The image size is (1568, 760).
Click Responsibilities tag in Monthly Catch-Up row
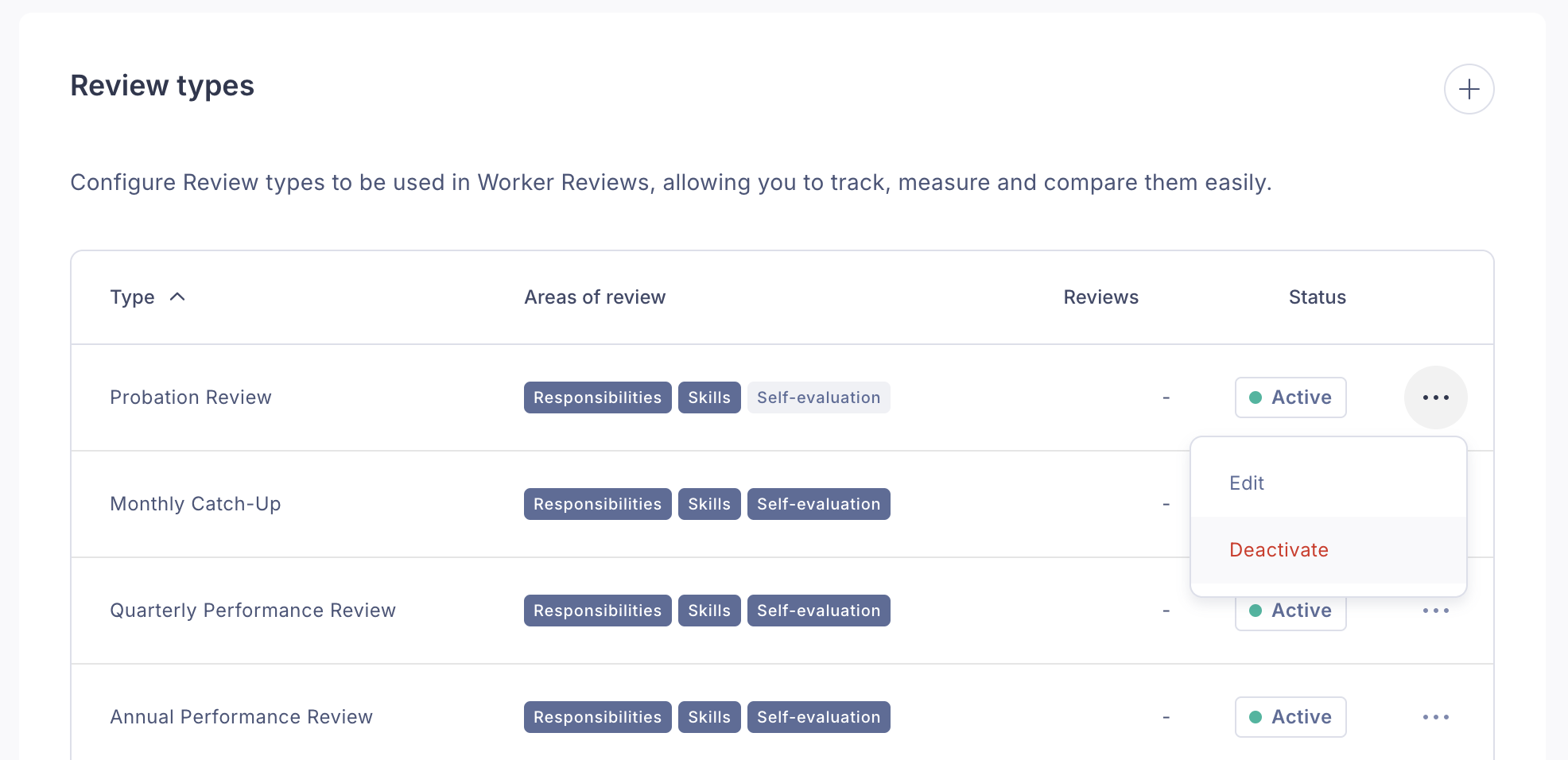point(597,504)
